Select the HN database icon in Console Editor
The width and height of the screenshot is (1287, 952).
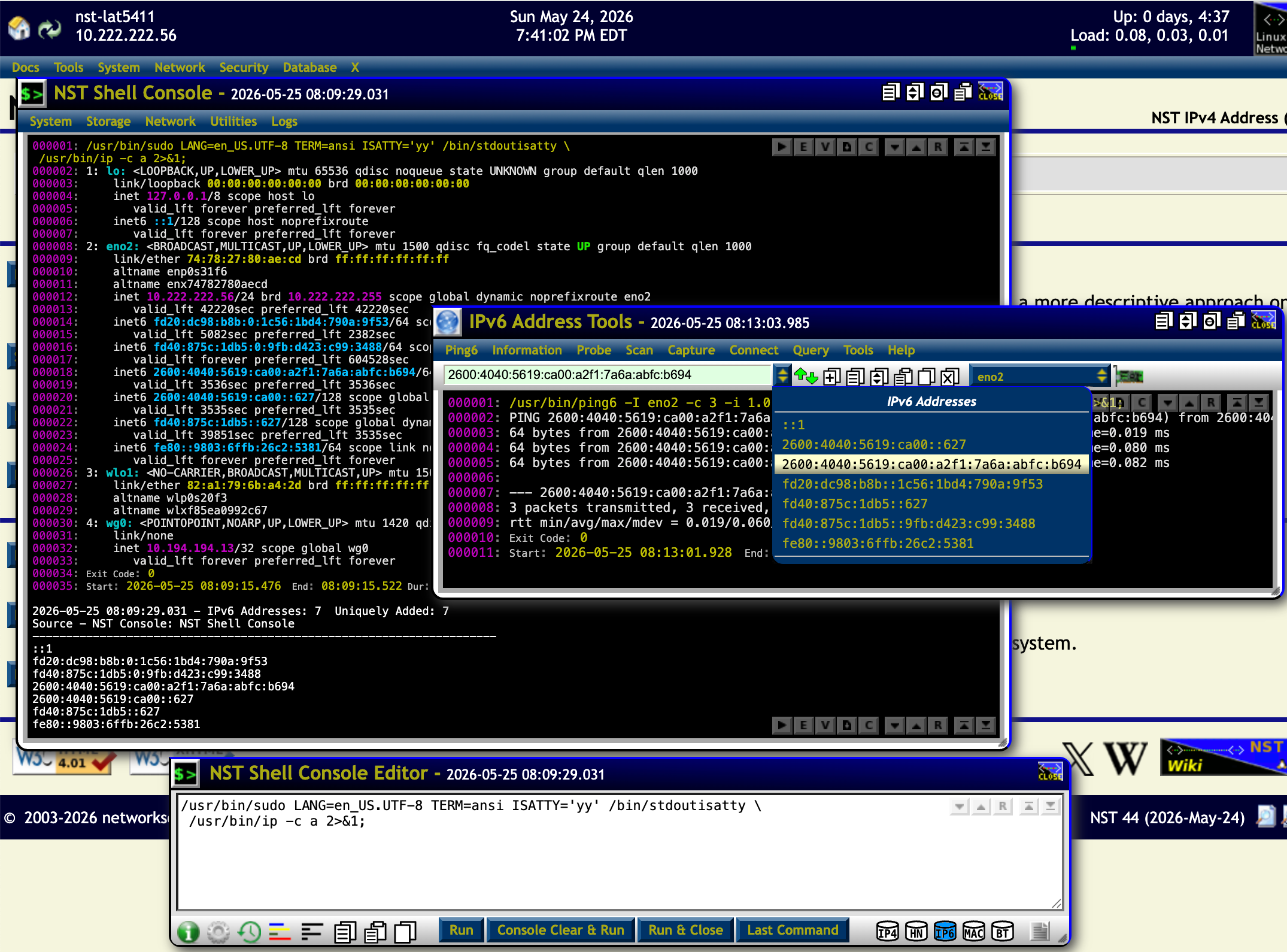coord(916,931)
